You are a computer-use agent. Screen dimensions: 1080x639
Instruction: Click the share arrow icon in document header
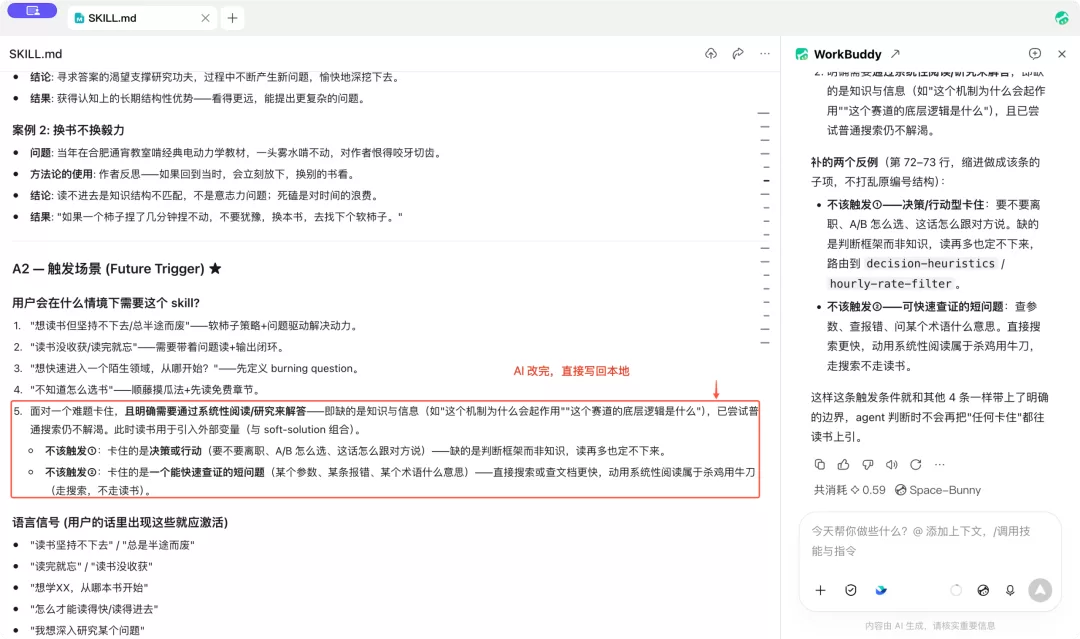click(738, 54)
